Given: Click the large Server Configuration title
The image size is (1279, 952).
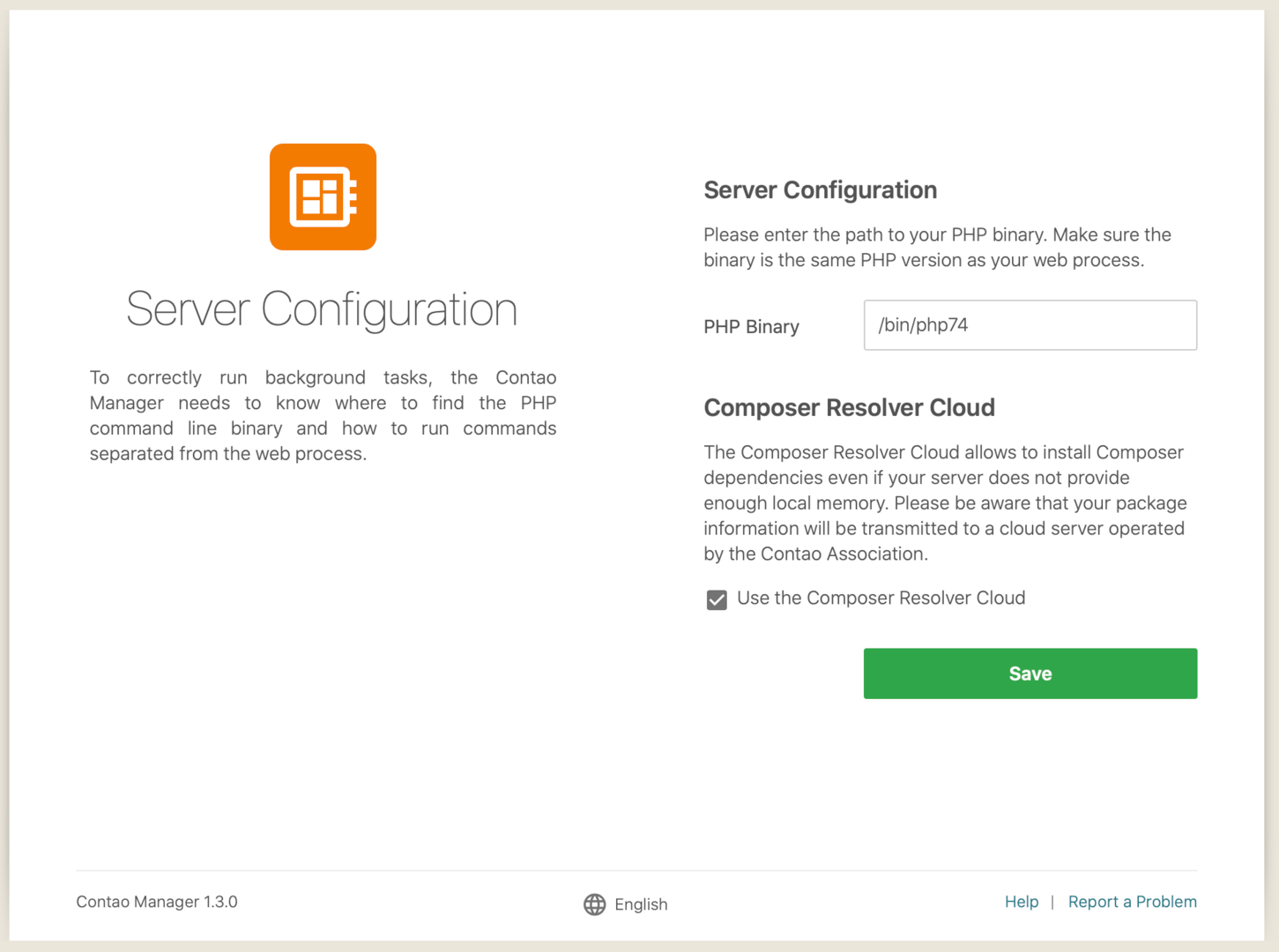Looking at the screenshot, I should click(x=322, y=309).
